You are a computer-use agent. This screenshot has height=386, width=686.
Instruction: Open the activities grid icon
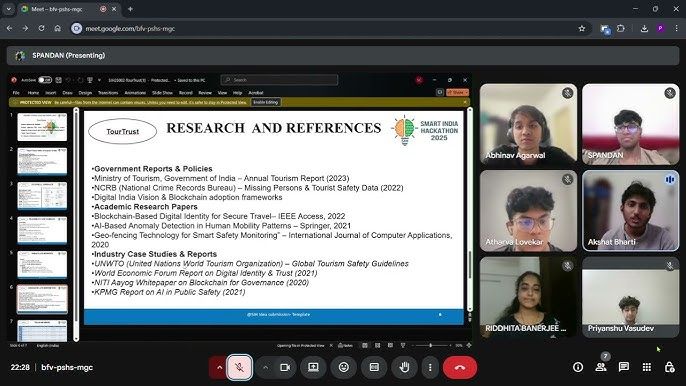pos(647,367)
